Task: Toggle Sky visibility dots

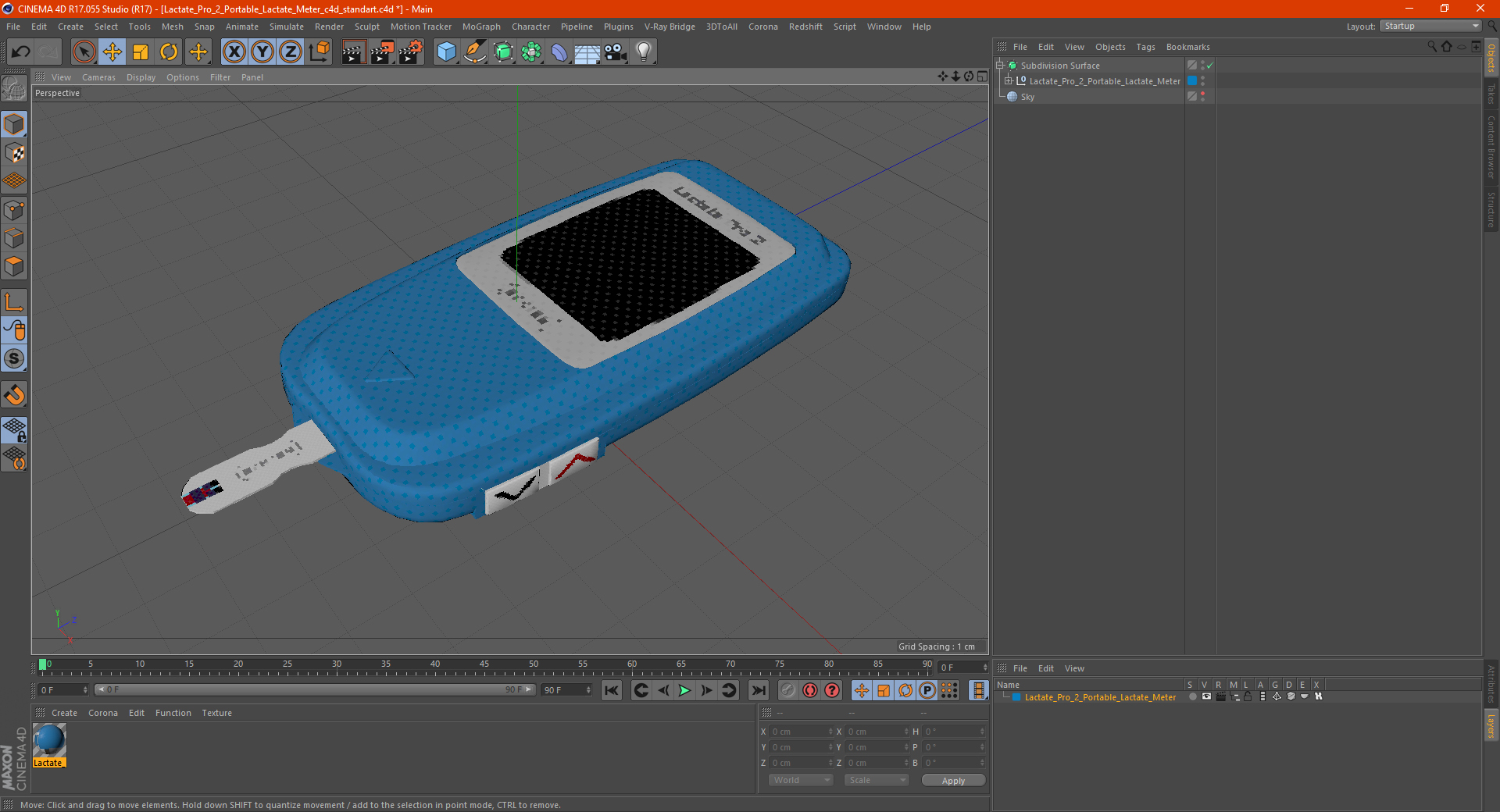Action: [1203, 97]
